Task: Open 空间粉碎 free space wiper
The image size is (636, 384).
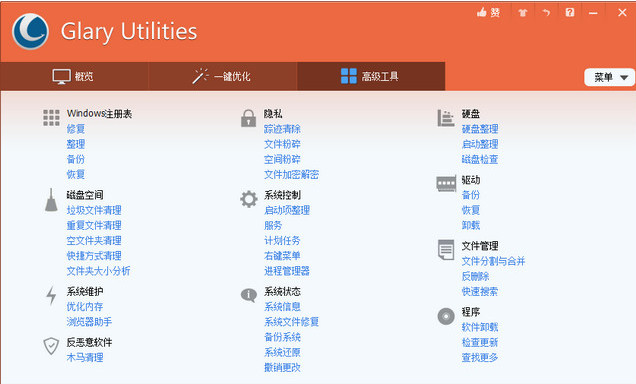Action: tap(282, 159)
